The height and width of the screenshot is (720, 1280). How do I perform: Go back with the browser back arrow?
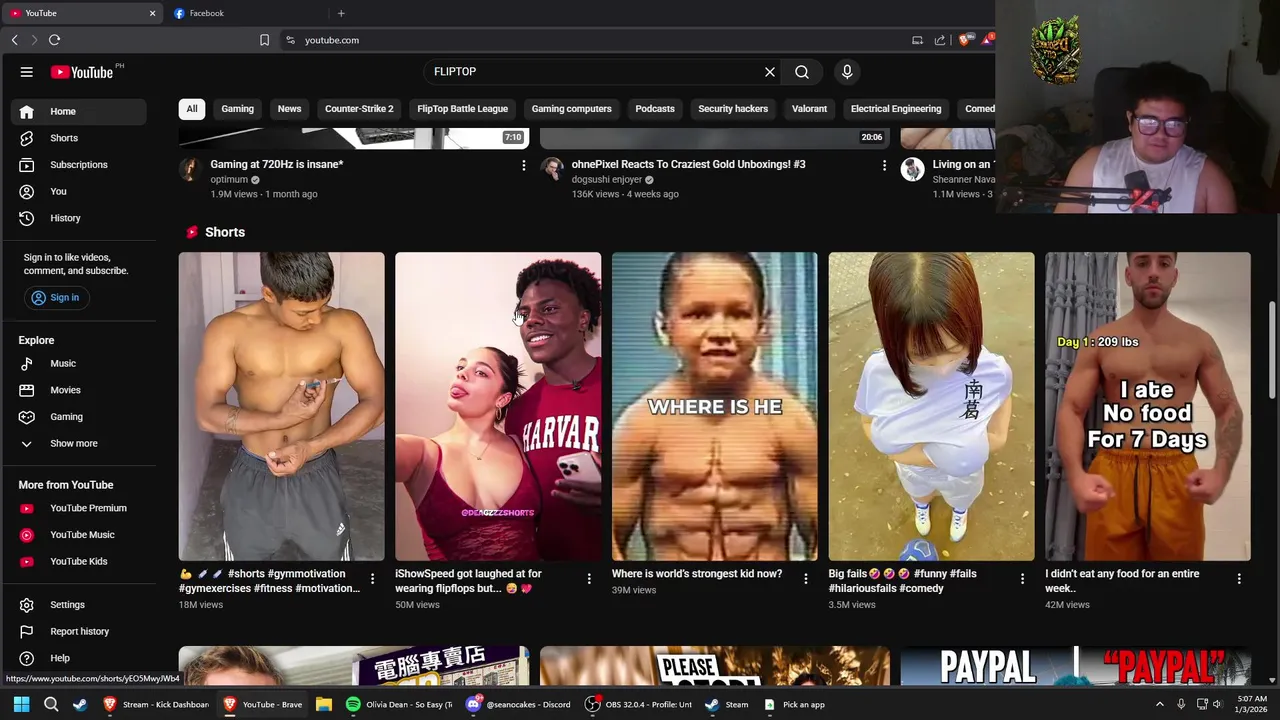click(x=14, y=40)
